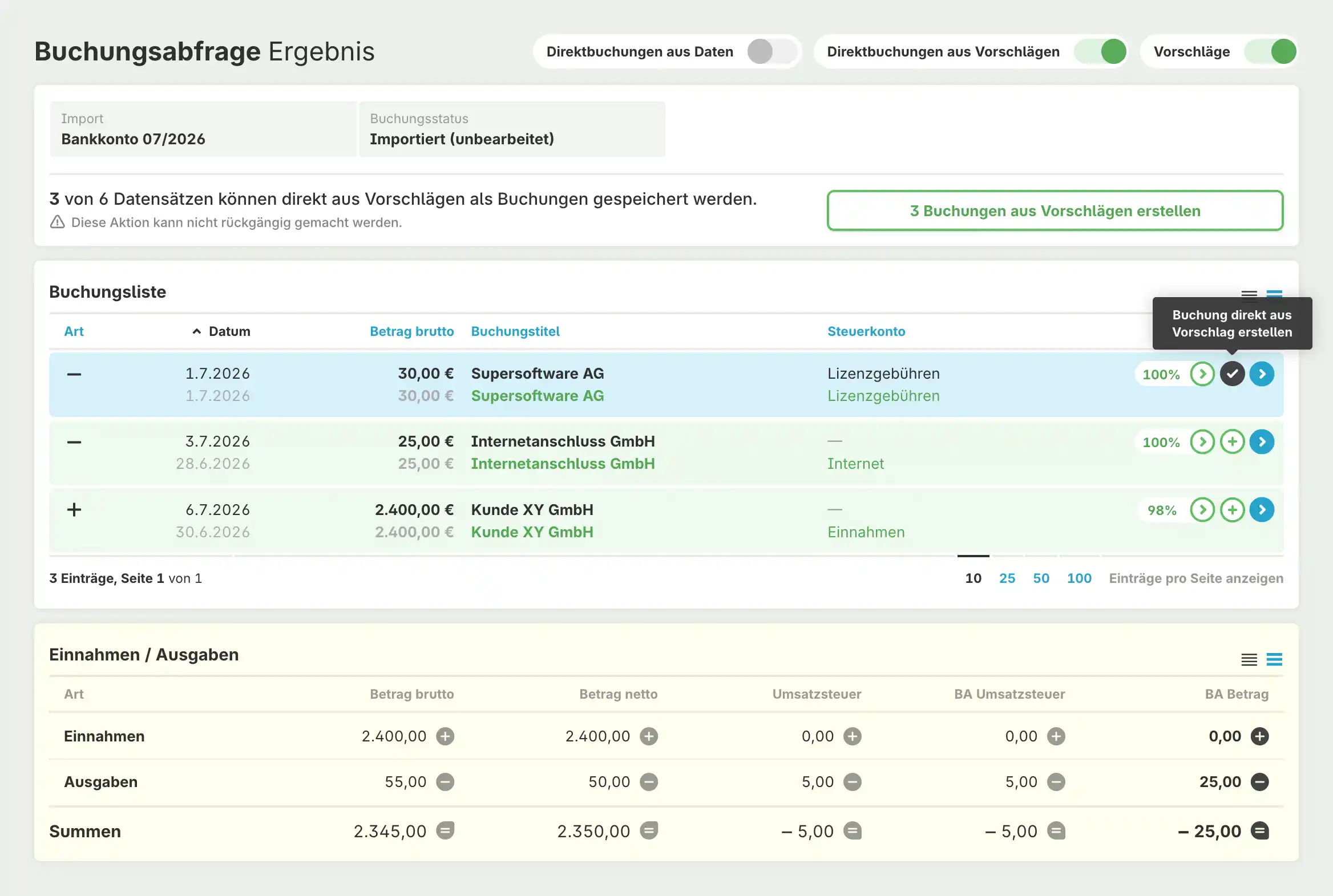Enable Direktbuchungen aus Daten toggle
This screenshot has height=896, width=1333.
(x=771, y=51)
